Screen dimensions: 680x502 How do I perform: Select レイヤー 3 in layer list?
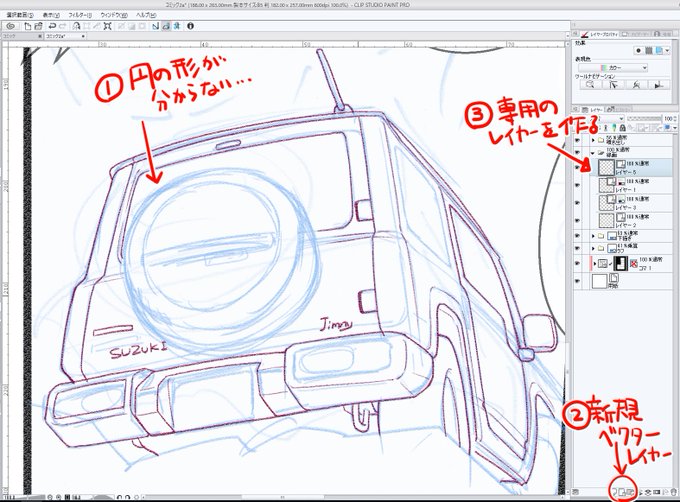tap(631, 203)
